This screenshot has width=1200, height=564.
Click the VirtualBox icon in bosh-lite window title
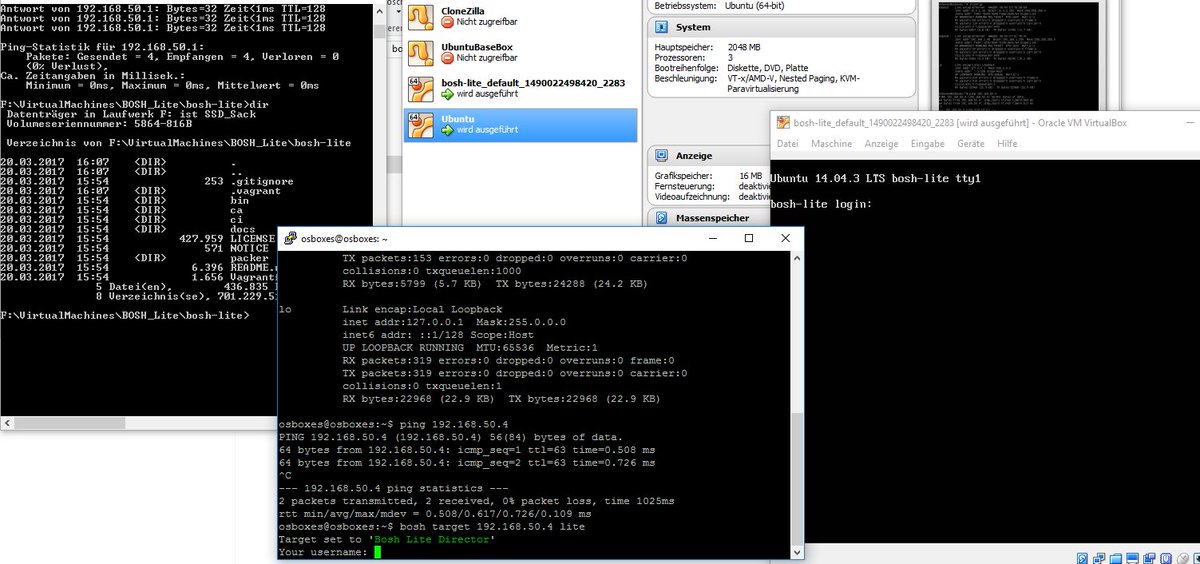point(782,123)
